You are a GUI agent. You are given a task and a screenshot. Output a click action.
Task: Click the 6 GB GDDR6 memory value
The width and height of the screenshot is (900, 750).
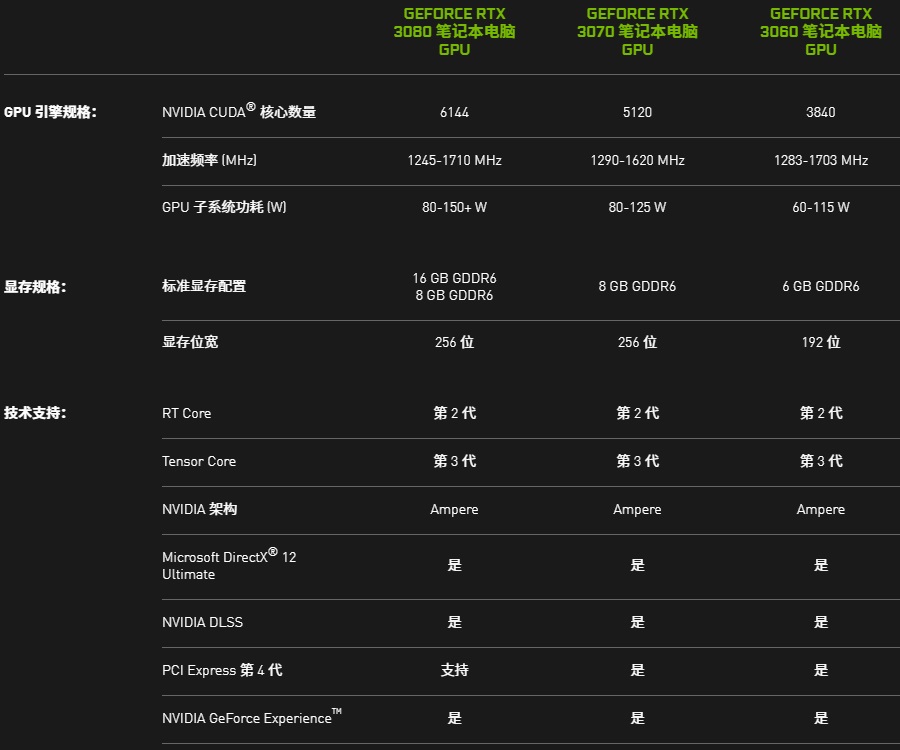pos(821,286)
